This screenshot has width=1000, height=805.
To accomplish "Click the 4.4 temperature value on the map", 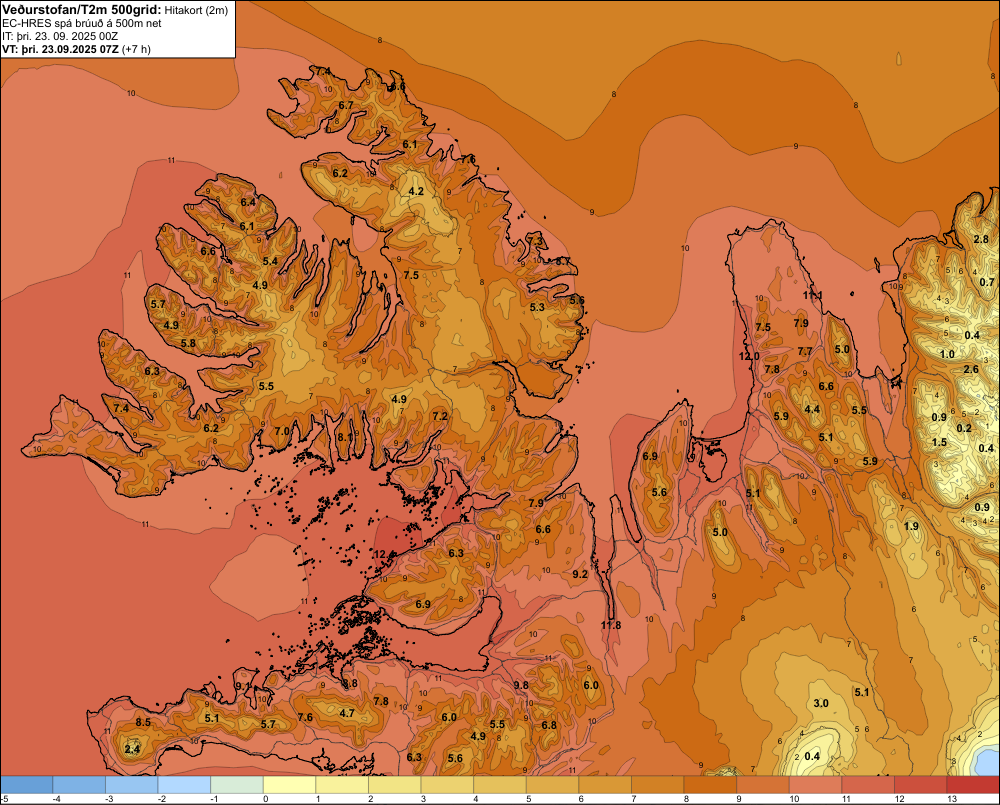I will pos(812,409).
